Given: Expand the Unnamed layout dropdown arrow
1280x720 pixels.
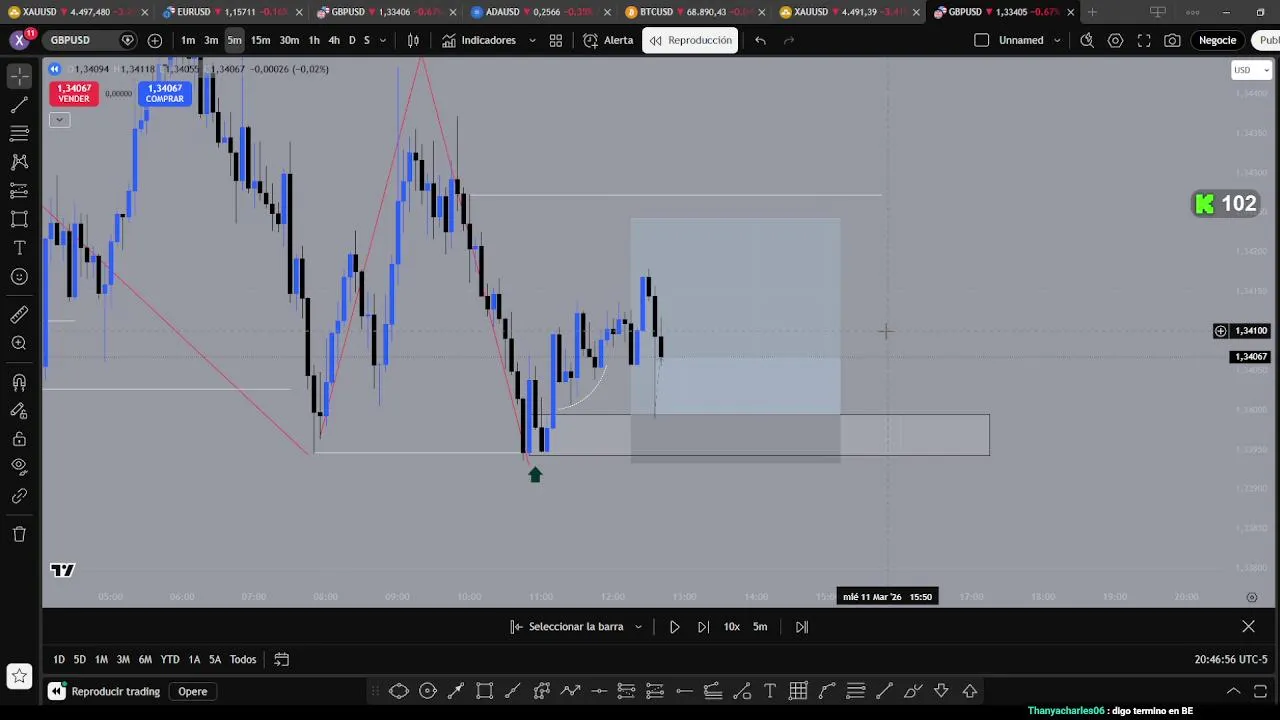Looking at the screenshot, I should 1057,40.
